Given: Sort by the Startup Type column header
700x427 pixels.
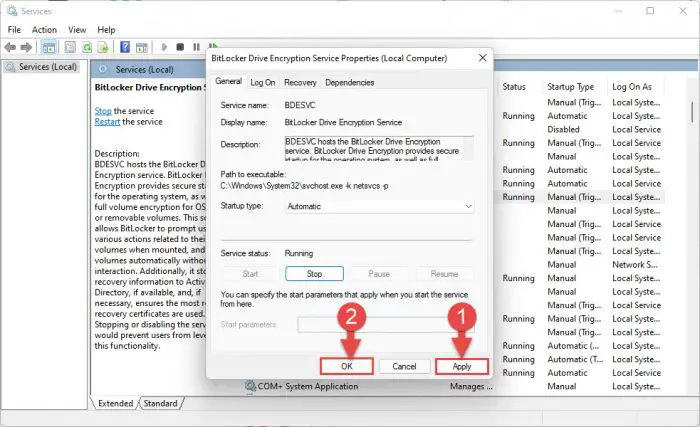Looking at the screenshot, I should click(571, 87).
